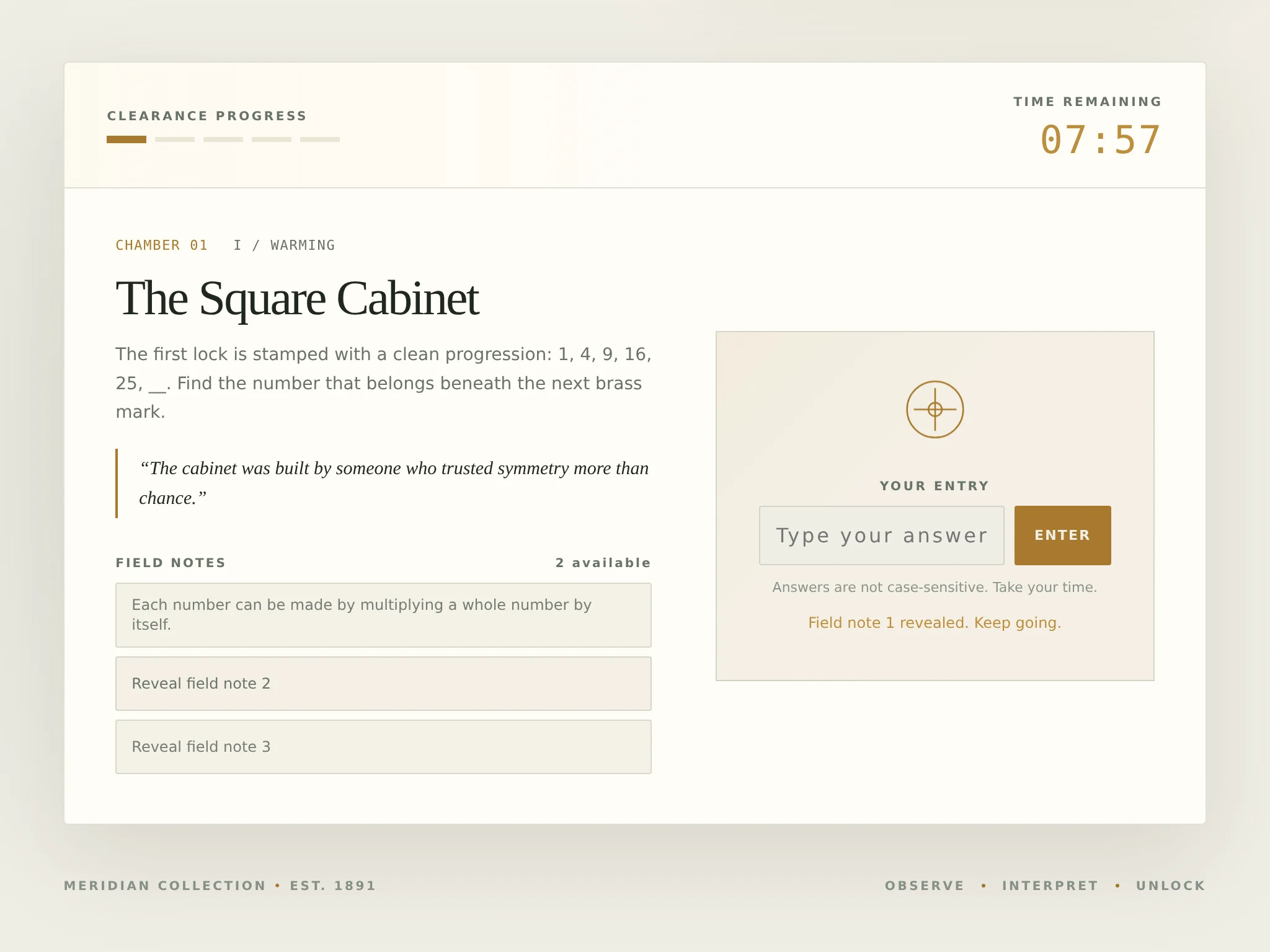
Task: Click the puzzle progression description paragraph
Action: point(383,383)
